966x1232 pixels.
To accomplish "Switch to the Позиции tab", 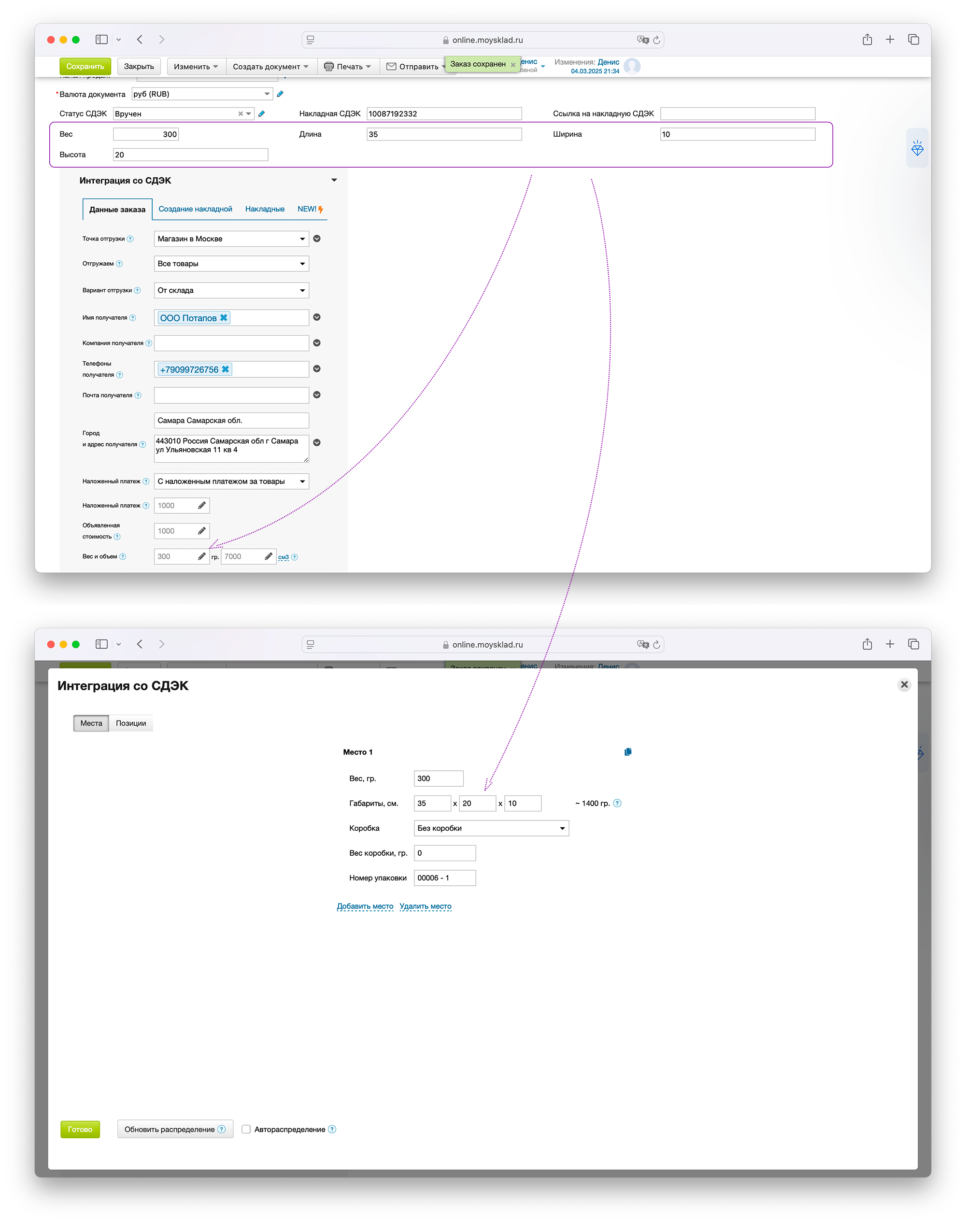I will [130, 723].
